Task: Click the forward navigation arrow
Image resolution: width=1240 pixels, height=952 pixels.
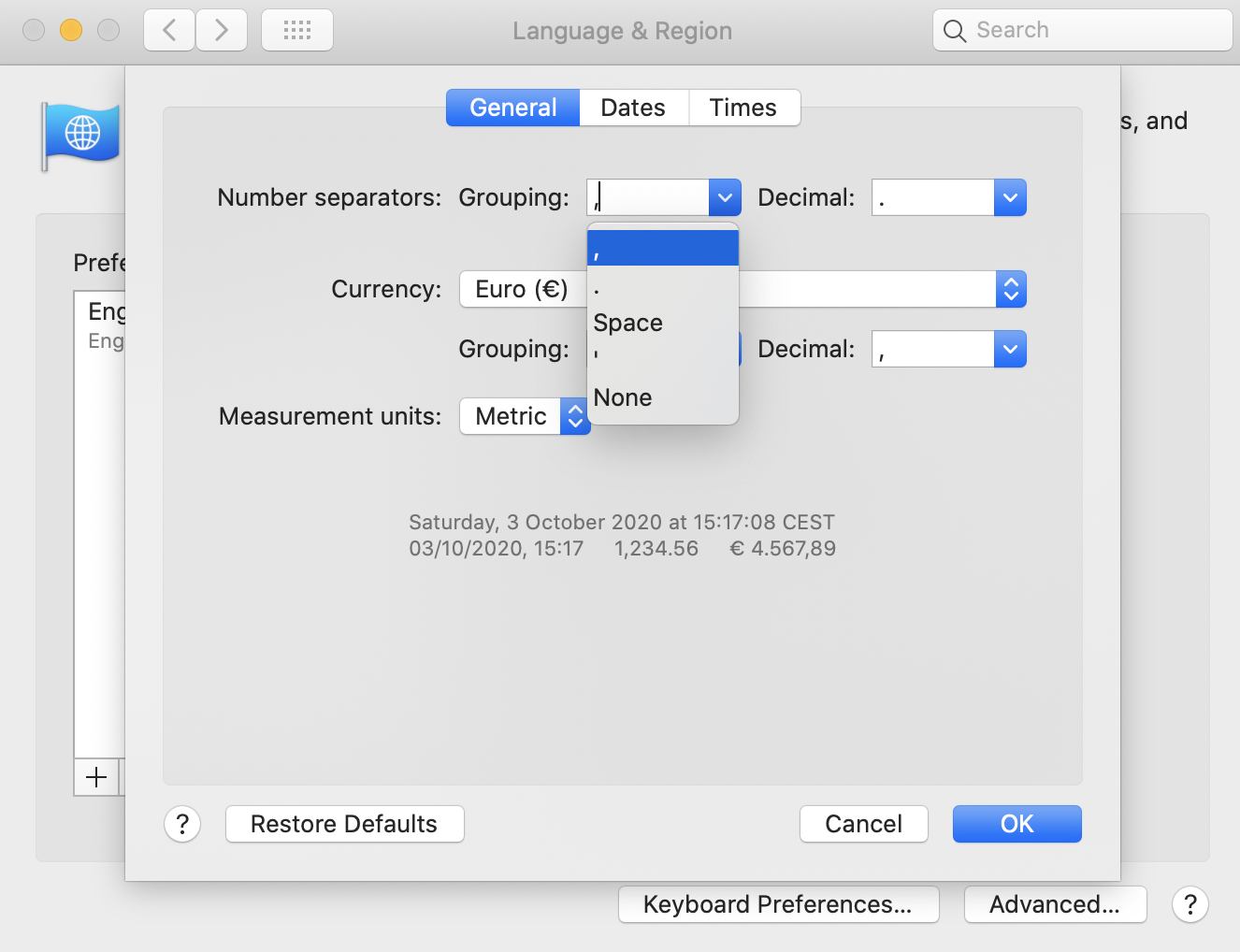Action: (x=222, y=30)
